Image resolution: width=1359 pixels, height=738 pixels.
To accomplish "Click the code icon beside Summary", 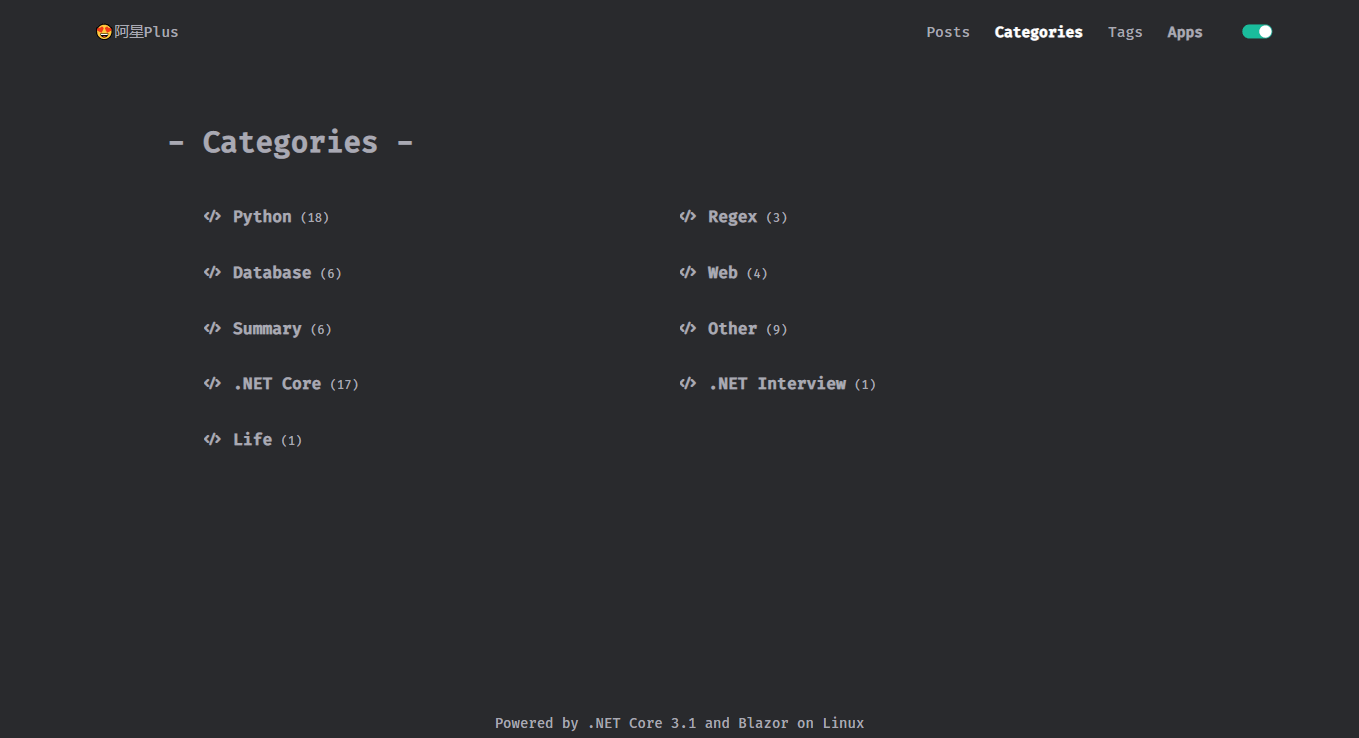I will (x=212, y=328).
